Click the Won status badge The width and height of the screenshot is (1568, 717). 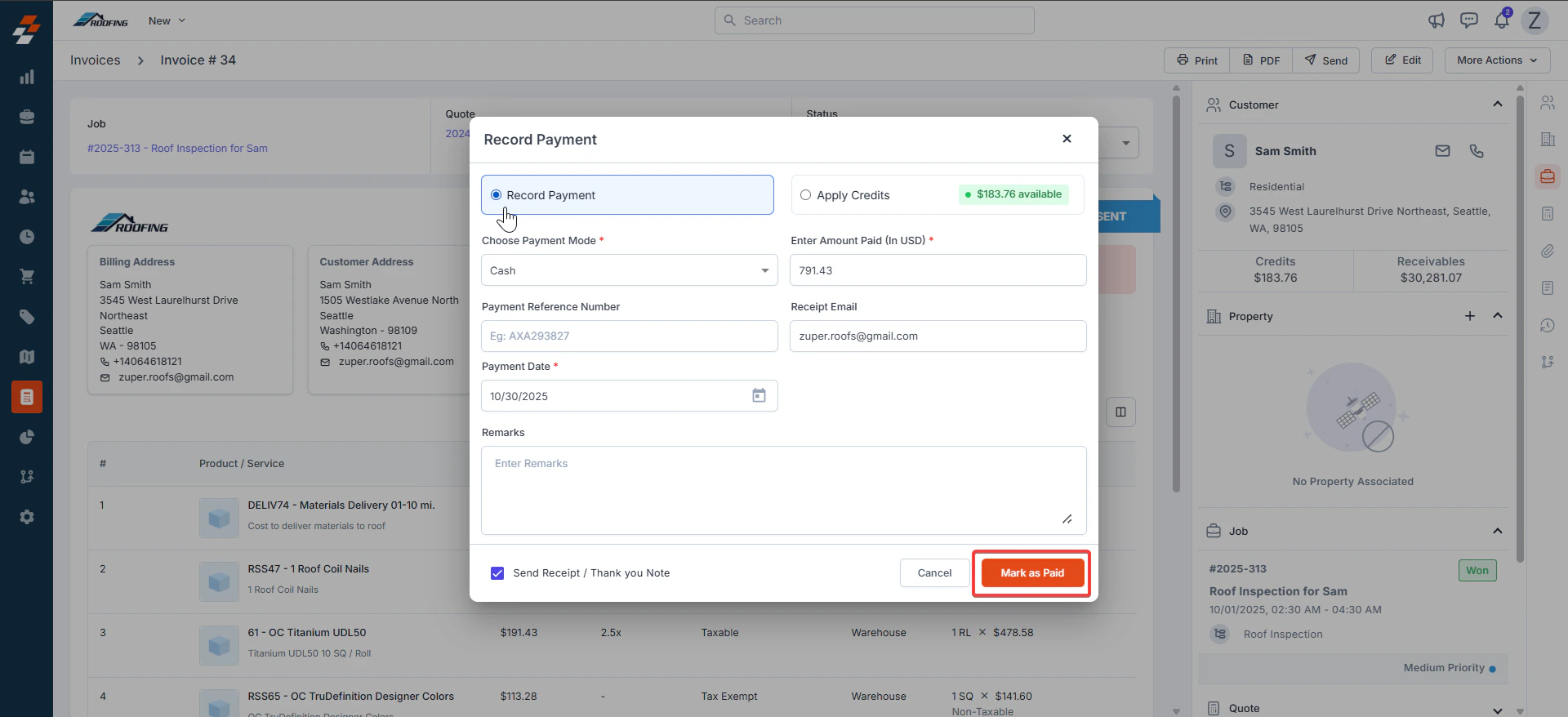point(1477,571)
